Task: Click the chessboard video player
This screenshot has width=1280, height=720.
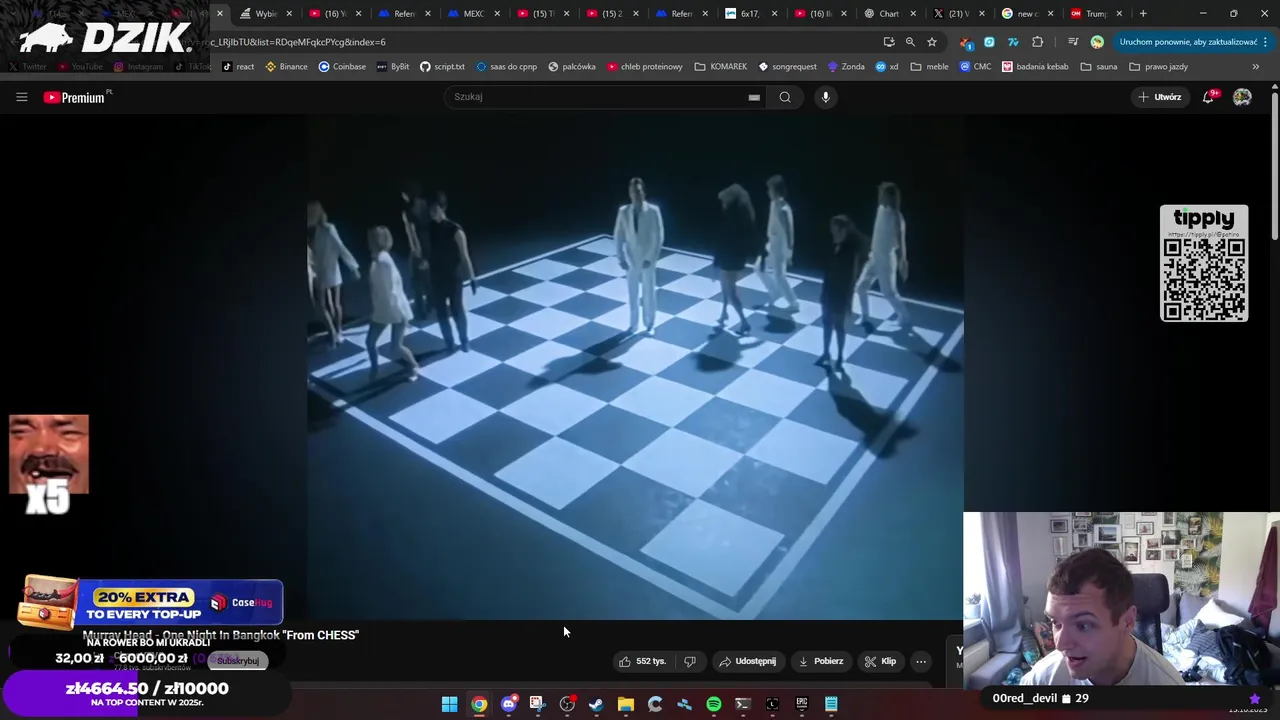Action: pyautogui.click(x=635, y=367)
